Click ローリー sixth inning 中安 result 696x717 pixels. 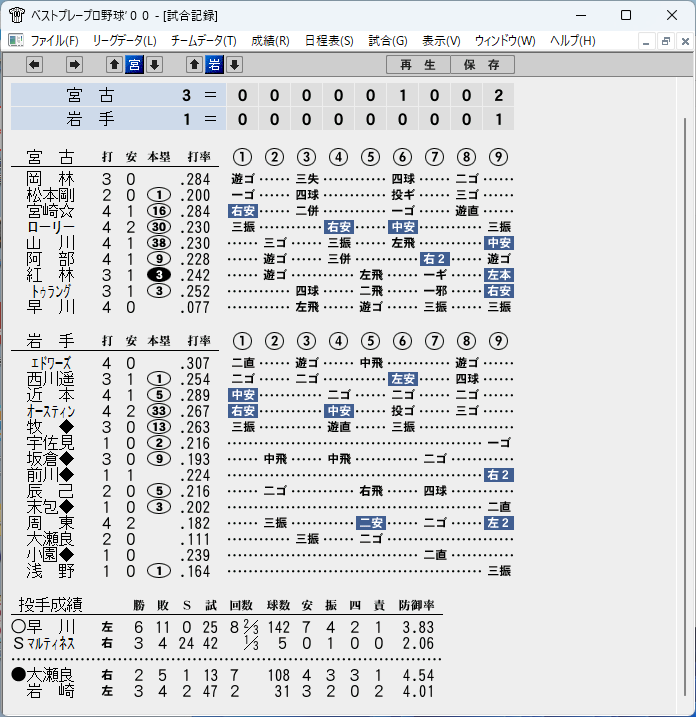point(403,227)
